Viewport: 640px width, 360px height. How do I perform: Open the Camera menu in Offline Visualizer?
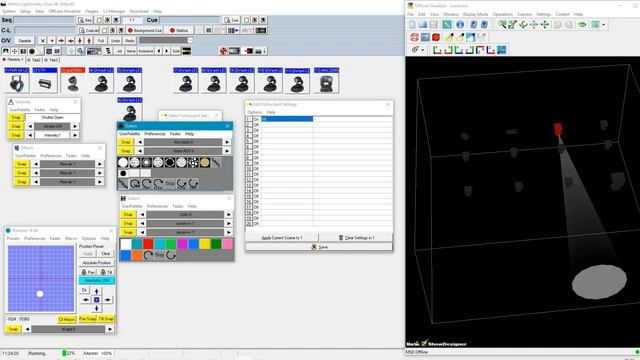(x=524, y=14)
